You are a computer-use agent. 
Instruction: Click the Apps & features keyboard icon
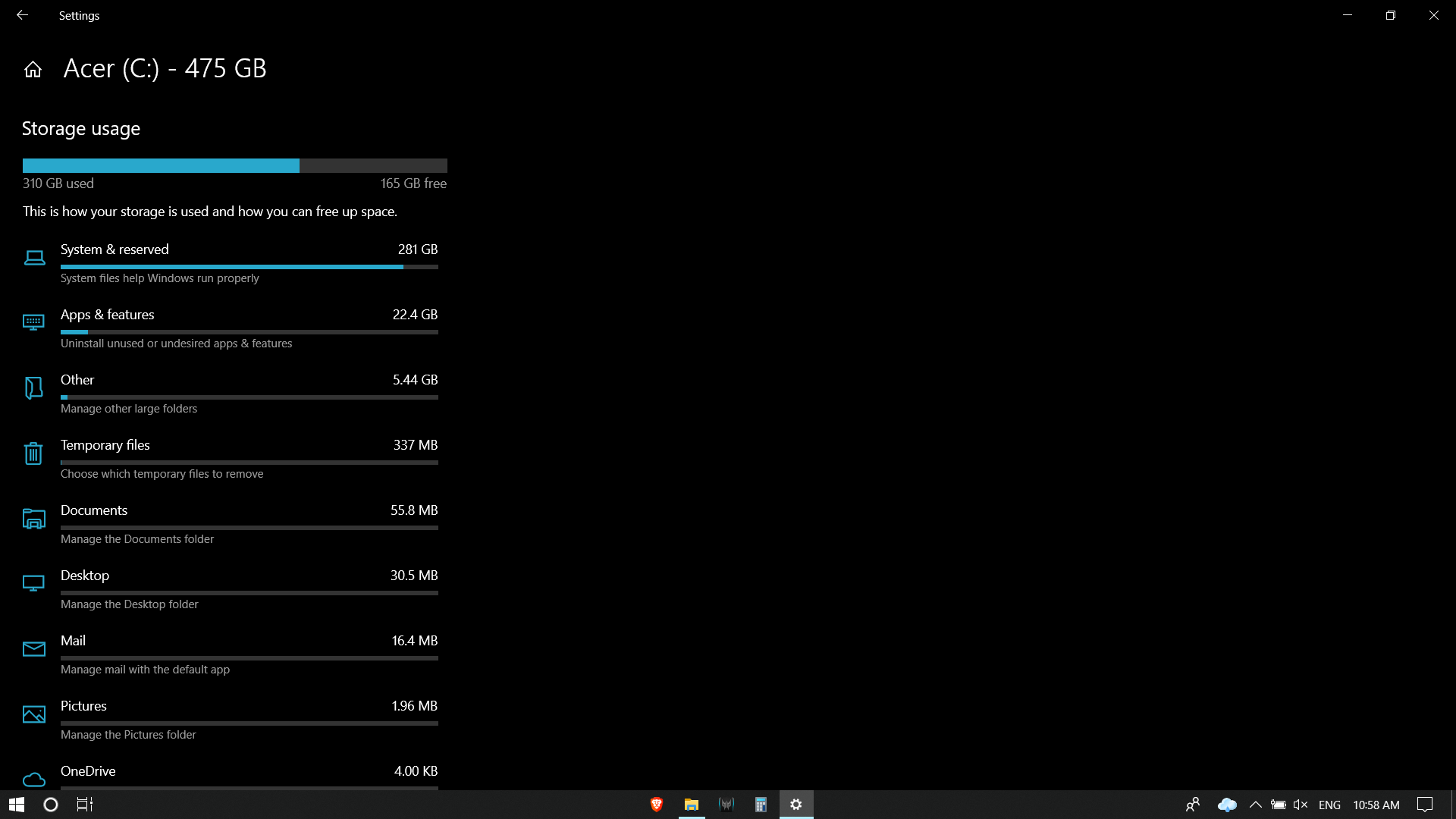click(33, 323)
